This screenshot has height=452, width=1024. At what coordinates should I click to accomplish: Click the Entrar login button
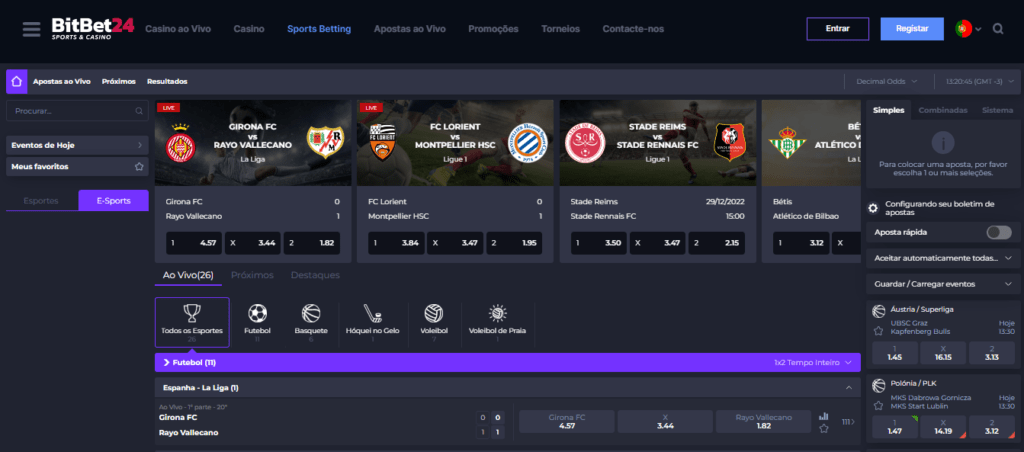[837, 29]
